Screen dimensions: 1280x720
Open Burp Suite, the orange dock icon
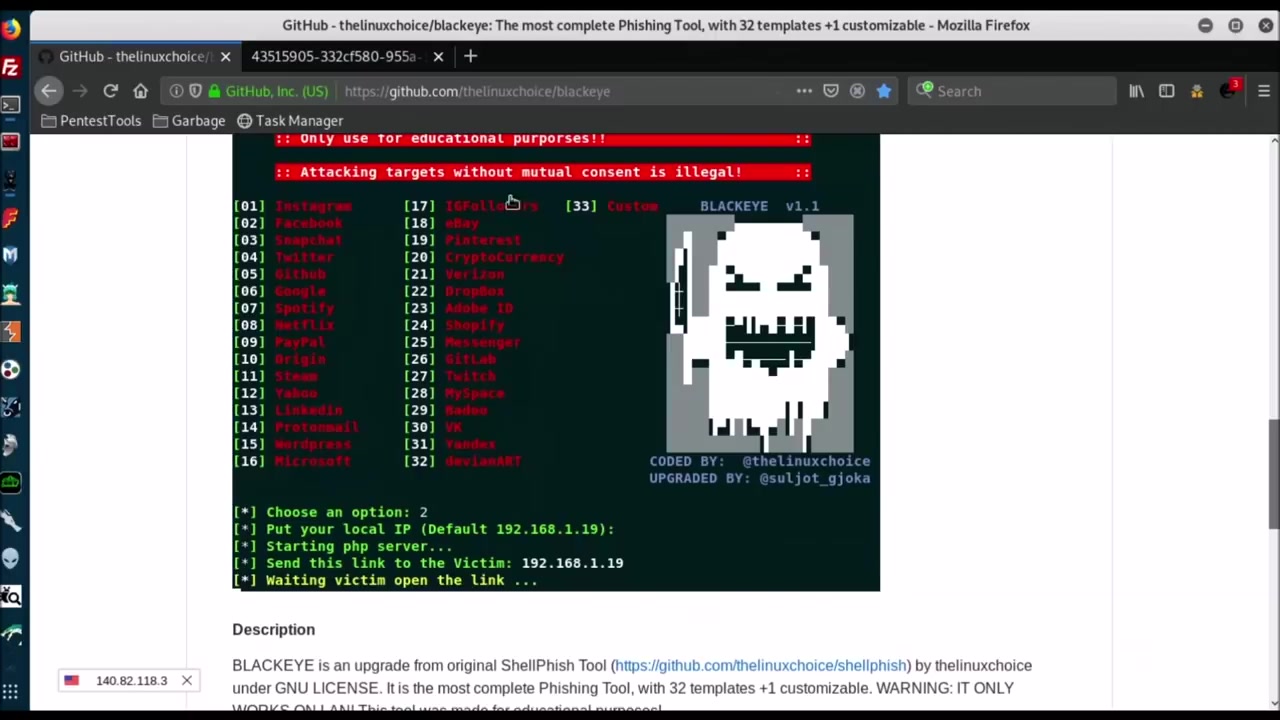click(10, 332)
